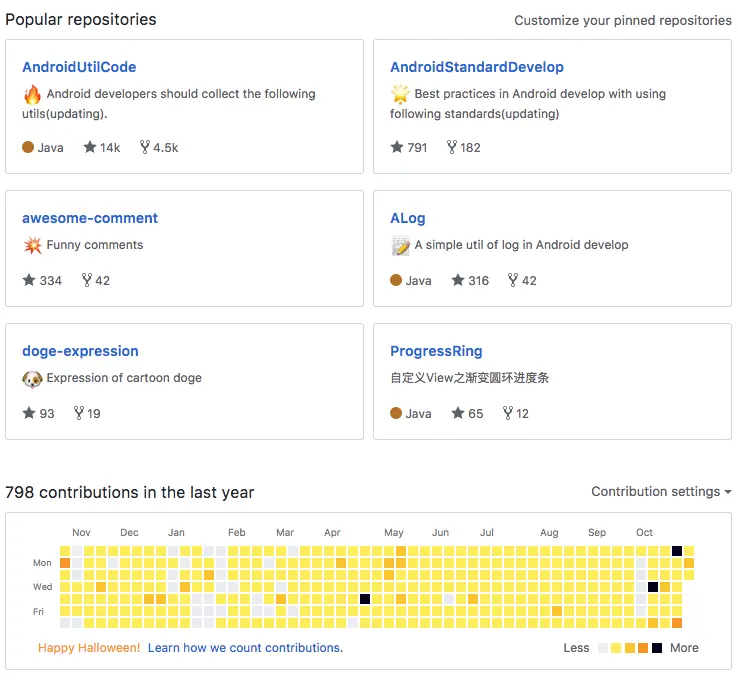Screen dimensions: 738x680
Task: Open the awesome-comment repository
Action: [x=90, y=218]
